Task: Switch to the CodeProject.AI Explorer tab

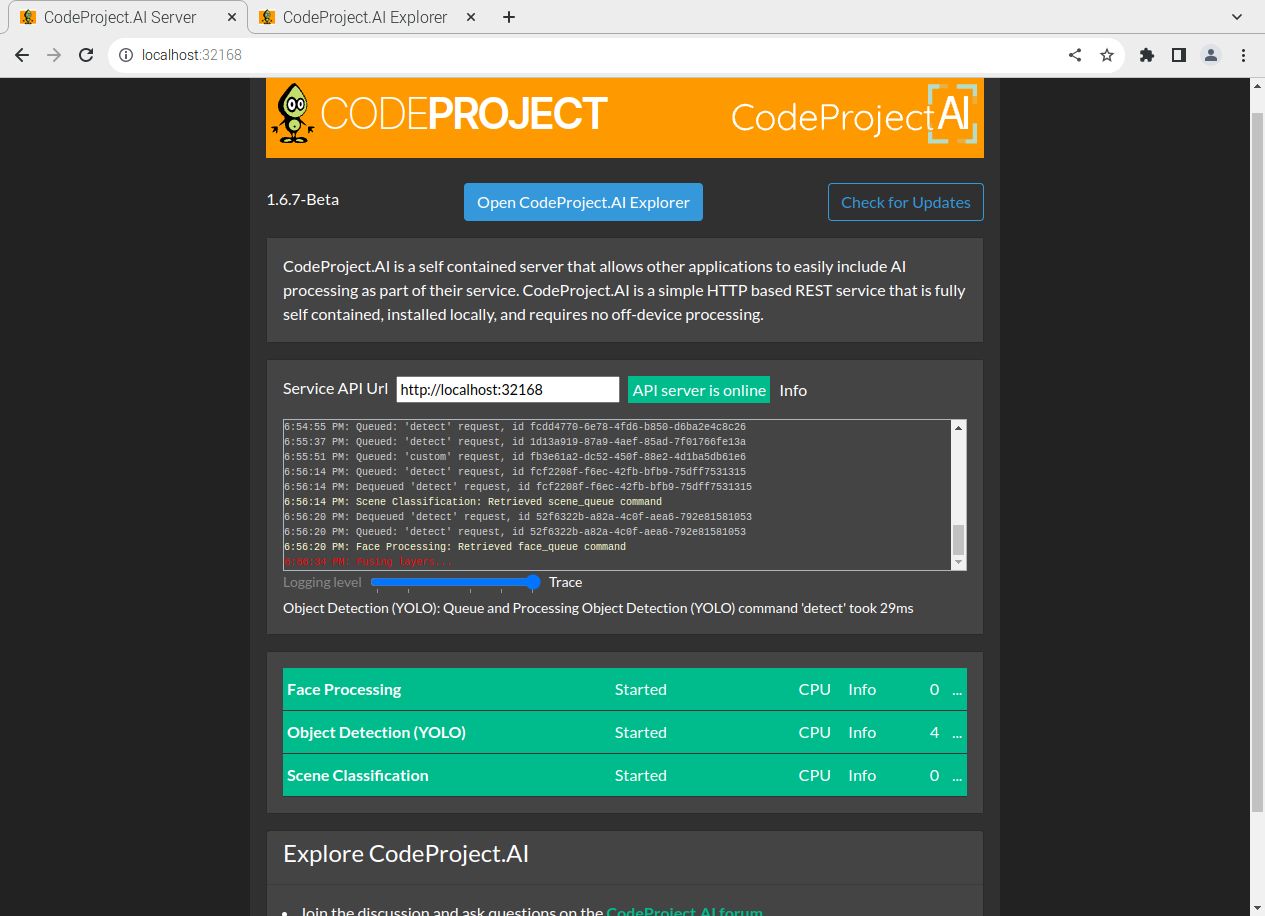Action: click(x=366, y=17)
